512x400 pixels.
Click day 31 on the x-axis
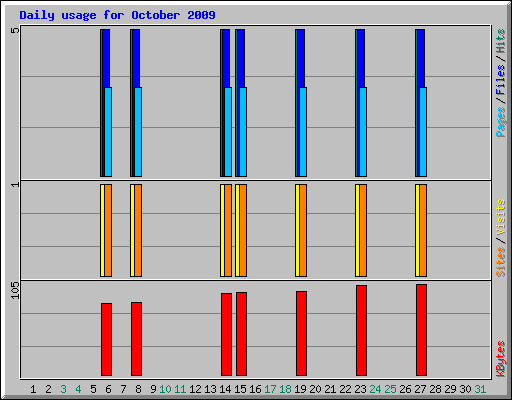click(480, 389)
